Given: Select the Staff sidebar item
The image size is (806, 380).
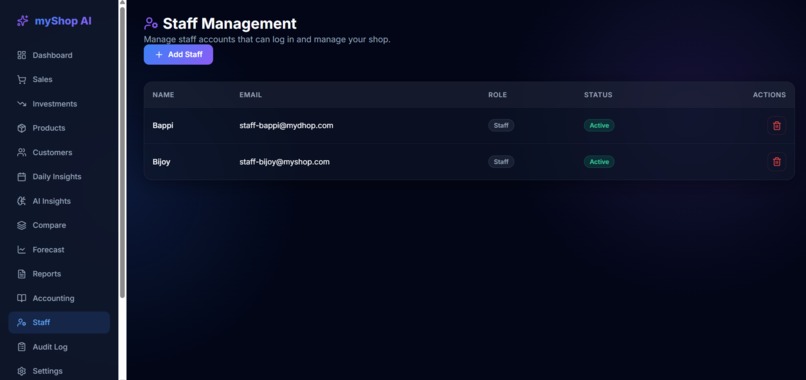Looking at the screenshot, I should coord(59,322).
